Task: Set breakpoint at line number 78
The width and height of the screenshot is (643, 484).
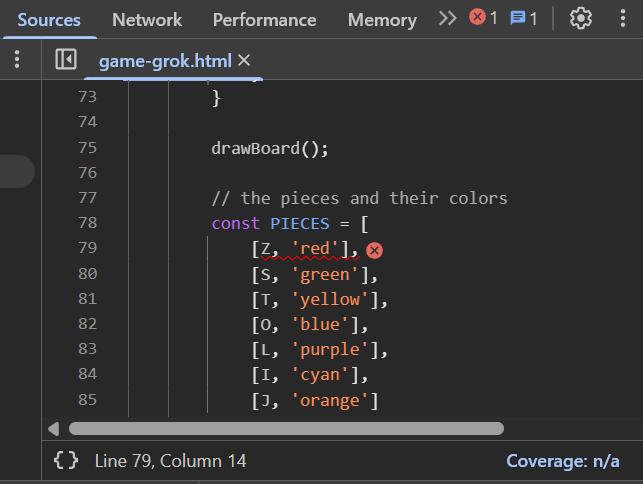Action: (87, 223)
